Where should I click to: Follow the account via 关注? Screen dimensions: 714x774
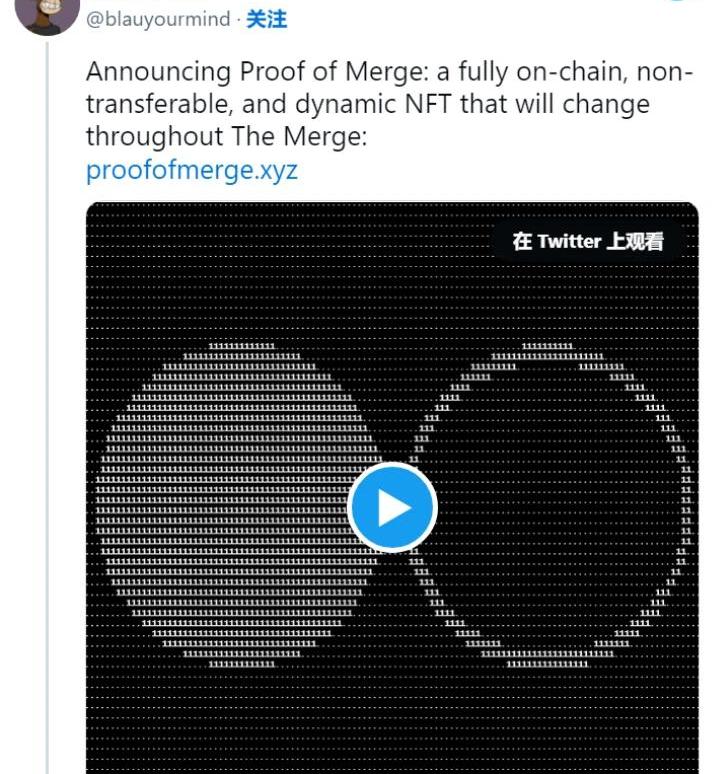point(267,19)
